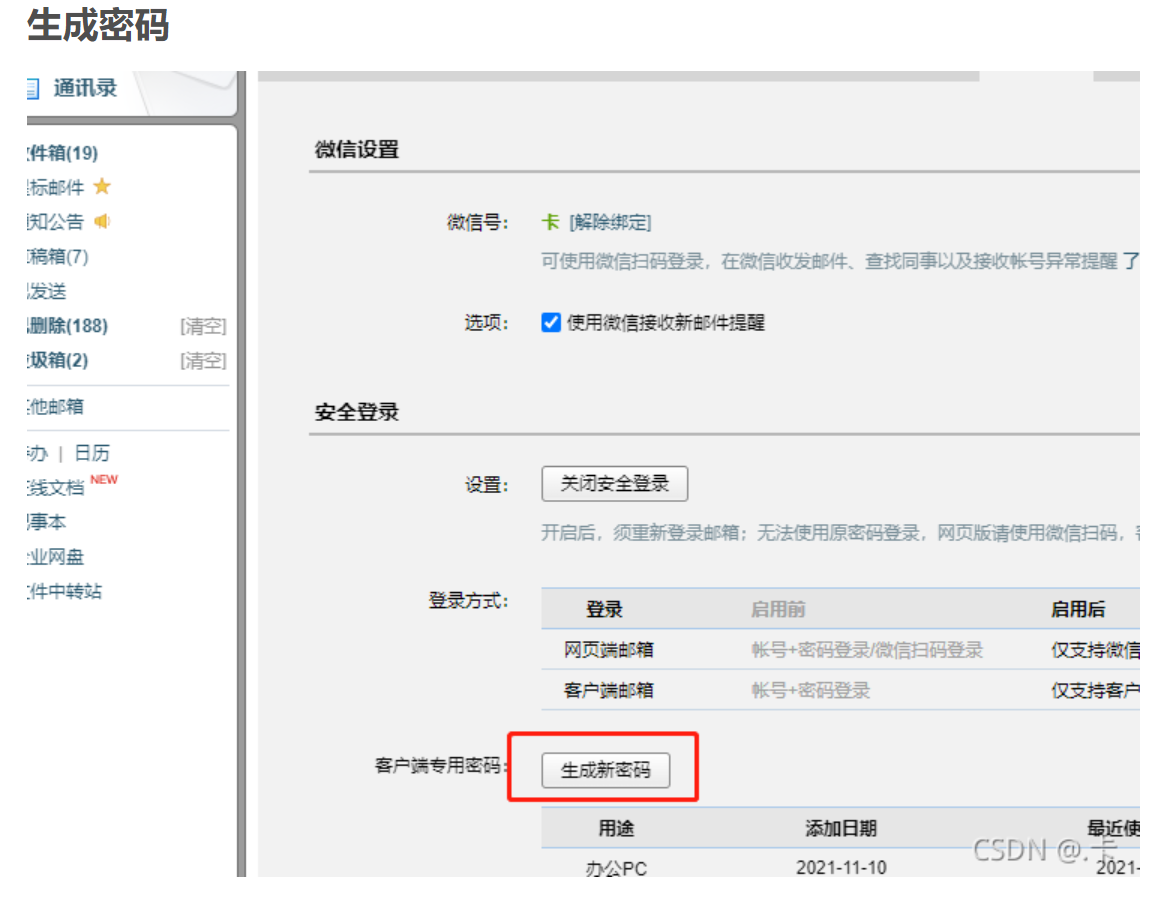Screen dimensions: 1154x897
Task: Click the 用途 column header
Action: point(616,829)
